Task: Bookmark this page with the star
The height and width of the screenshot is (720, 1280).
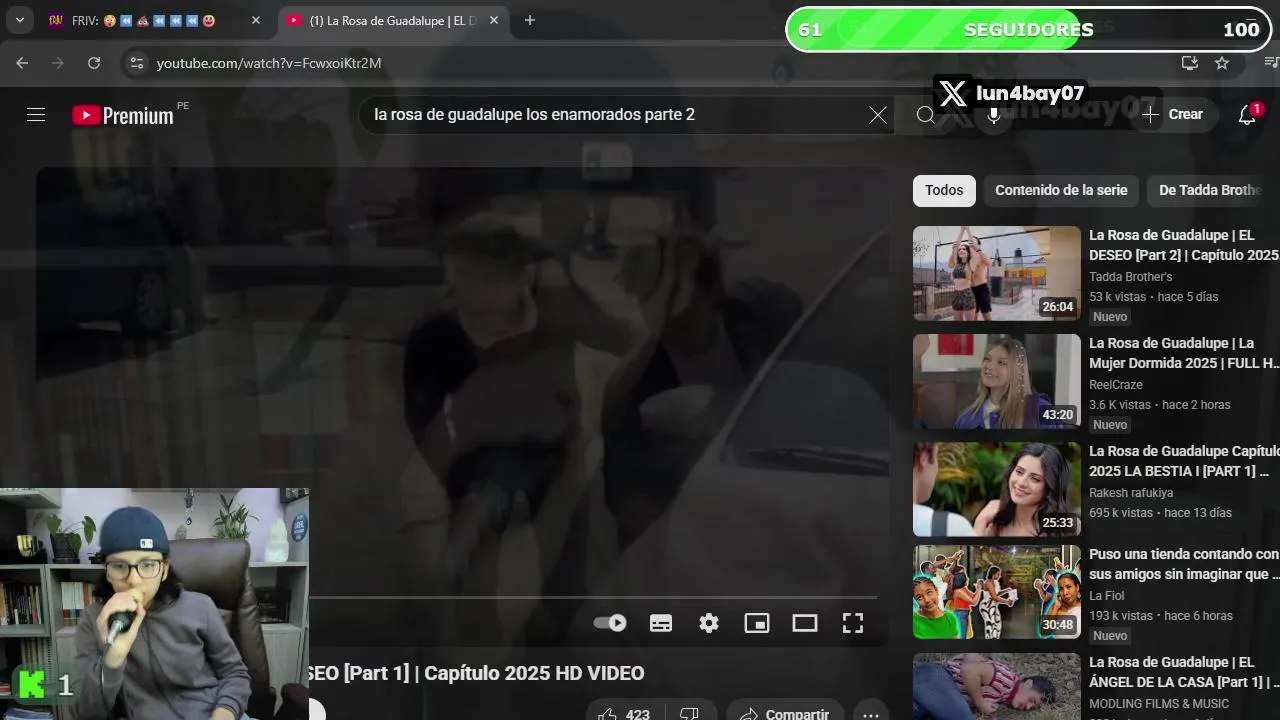Action: coord(1222,63)
